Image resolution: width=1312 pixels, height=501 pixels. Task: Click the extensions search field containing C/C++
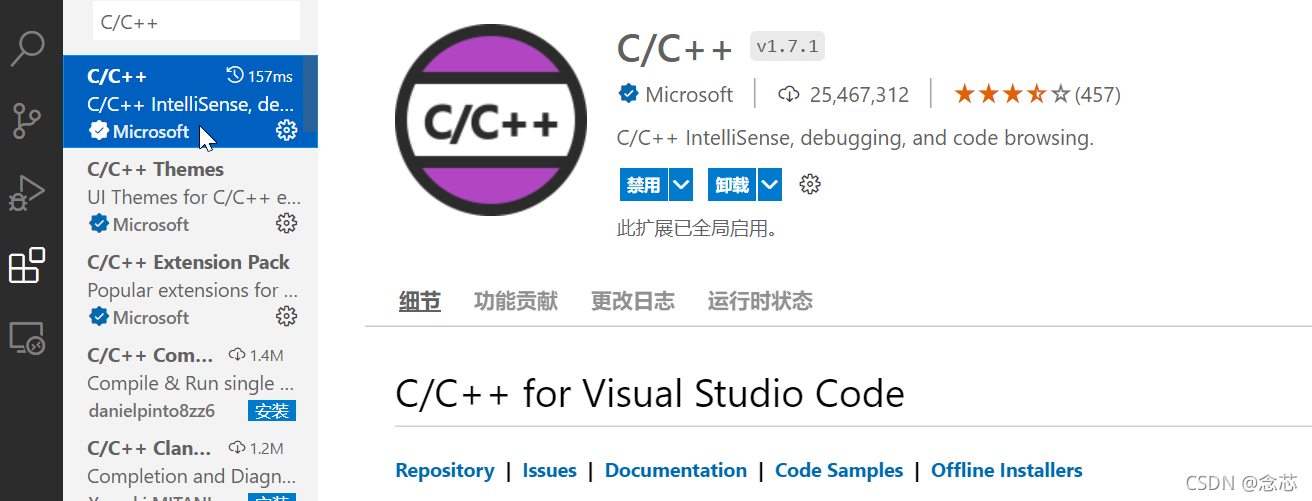[x=196, y=21]
